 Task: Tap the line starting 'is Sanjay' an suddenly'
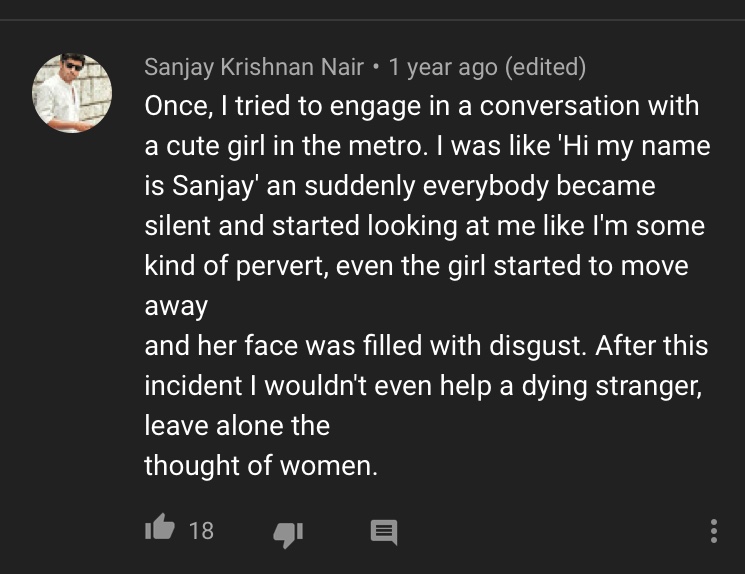tap(400, 186)
